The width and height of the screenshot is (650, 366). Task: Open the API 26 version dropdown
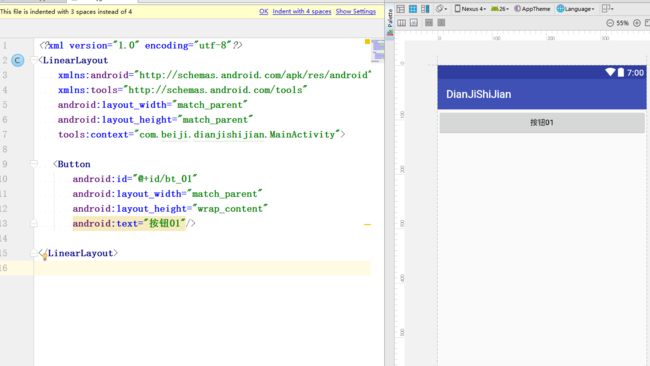(x=500, y=9)
